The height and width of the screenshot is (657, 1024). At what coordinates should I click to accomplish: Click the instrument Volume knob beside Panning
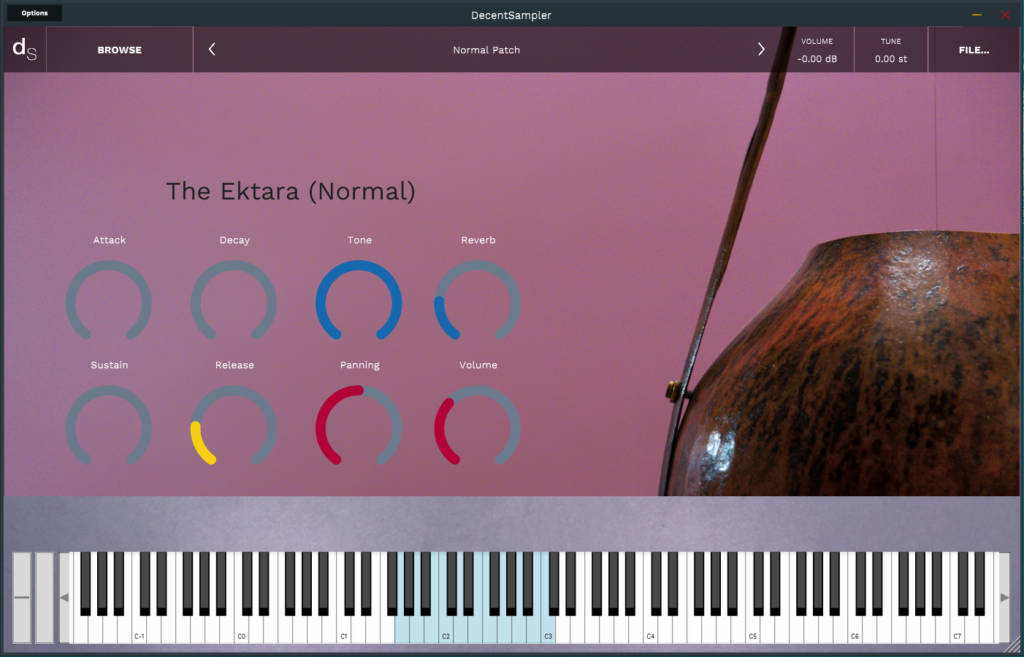pyautogui.click(x=477, y=427)
